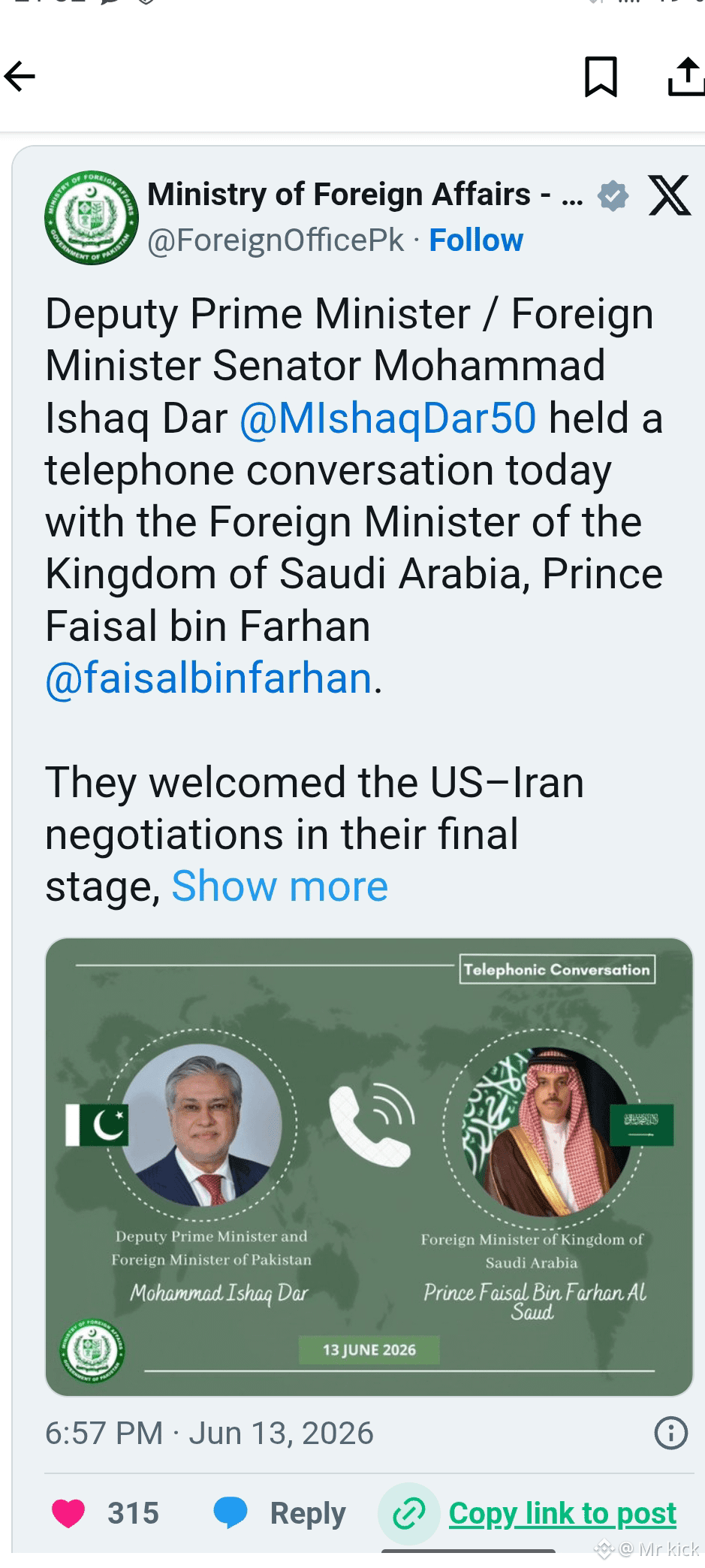
Task: Open the share/upload icon
Action: click(x=686, y=77)
